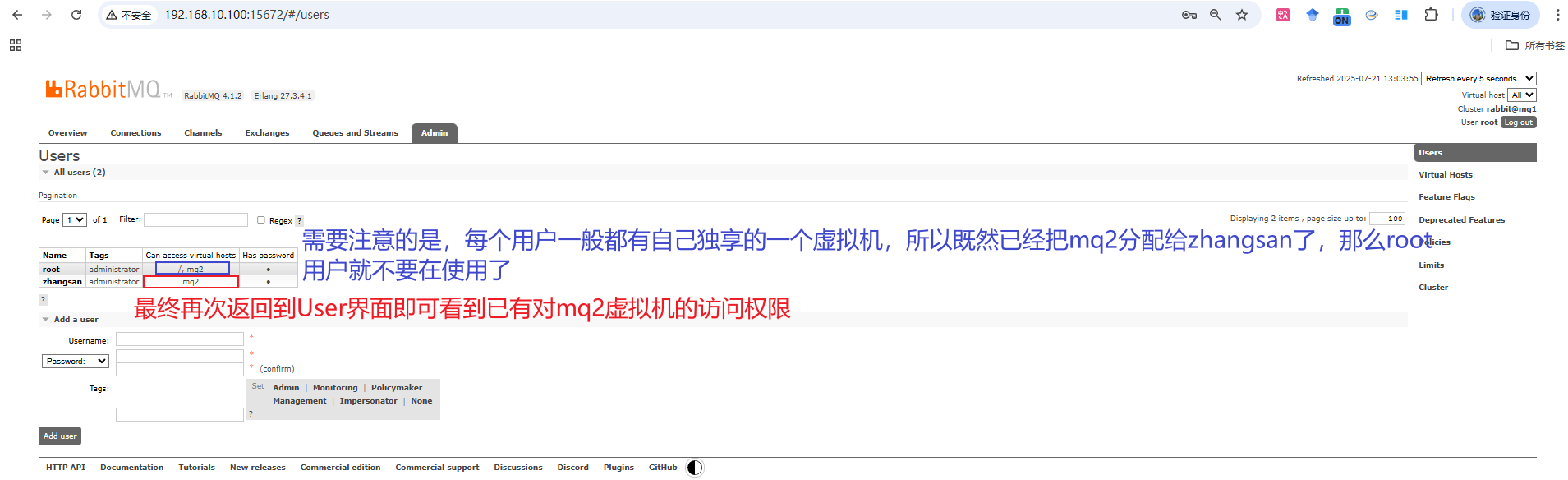Click the RabbitMQ logo

108,89
